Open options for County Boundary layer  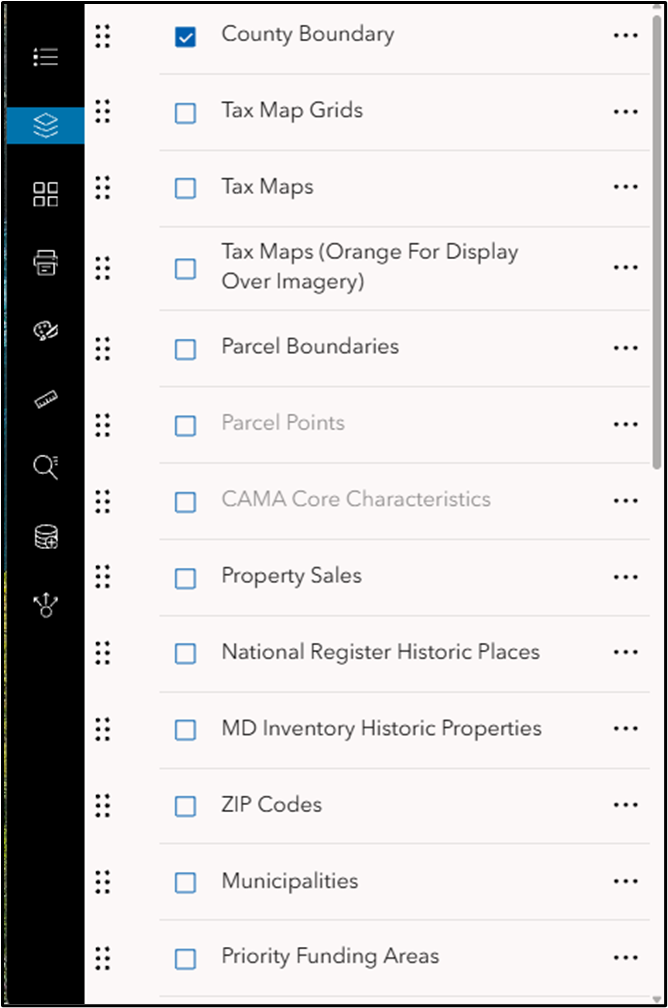click(625, 34)
